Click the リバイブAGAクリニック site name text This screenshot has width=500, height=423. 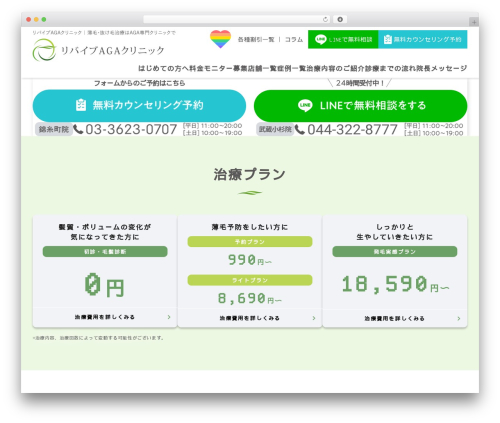click(x=113, y=51)
